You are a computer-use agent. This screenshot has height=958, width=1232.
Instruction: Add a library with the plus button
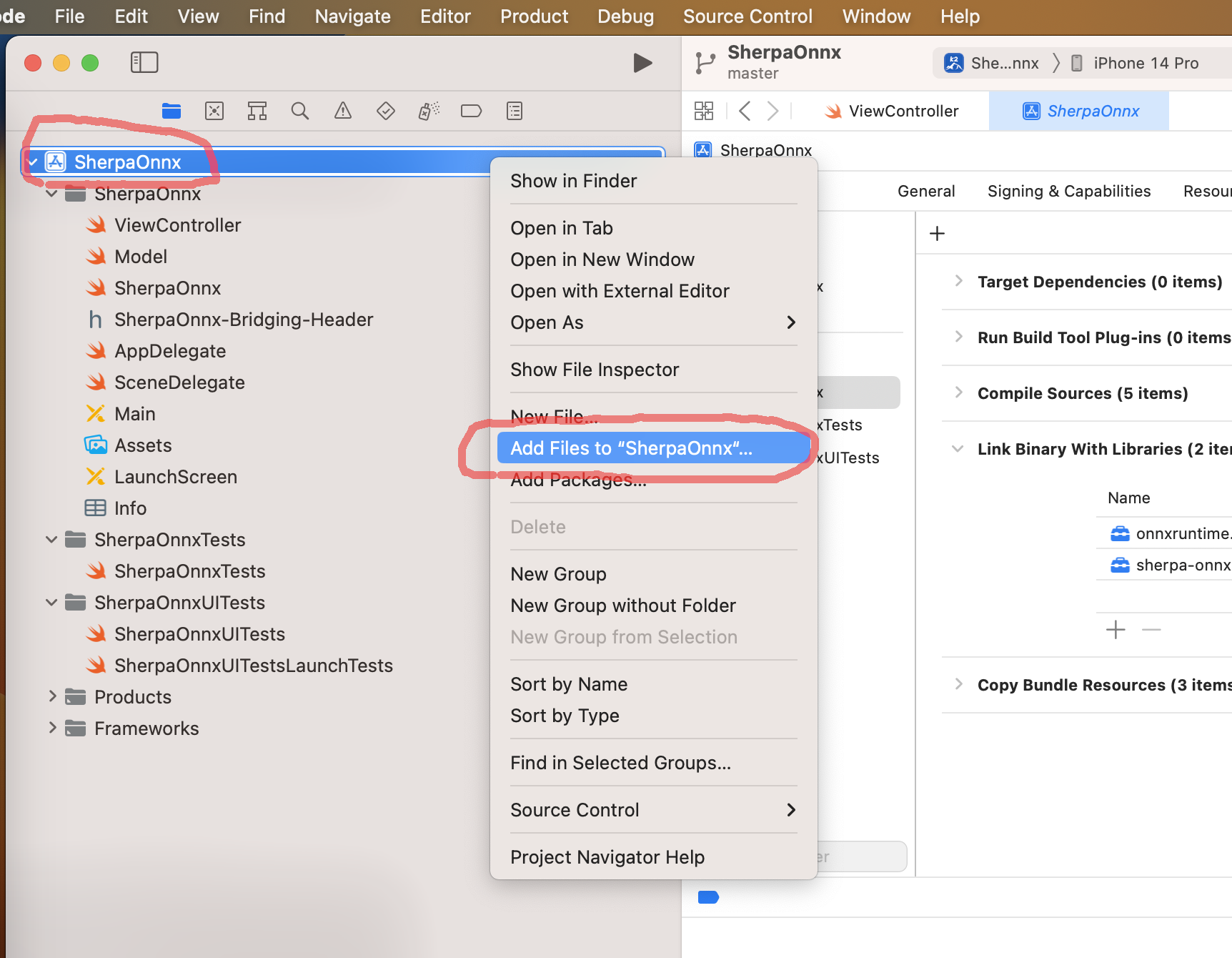(1116, 630)
